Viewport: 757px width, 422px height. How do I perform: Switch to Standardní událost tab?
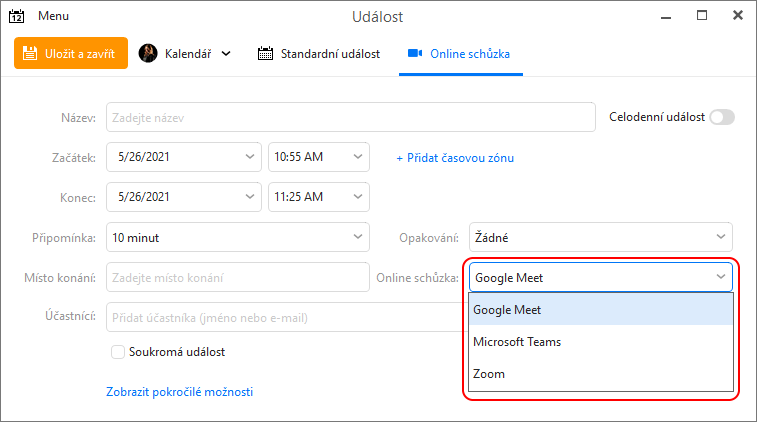pos(319,54)
